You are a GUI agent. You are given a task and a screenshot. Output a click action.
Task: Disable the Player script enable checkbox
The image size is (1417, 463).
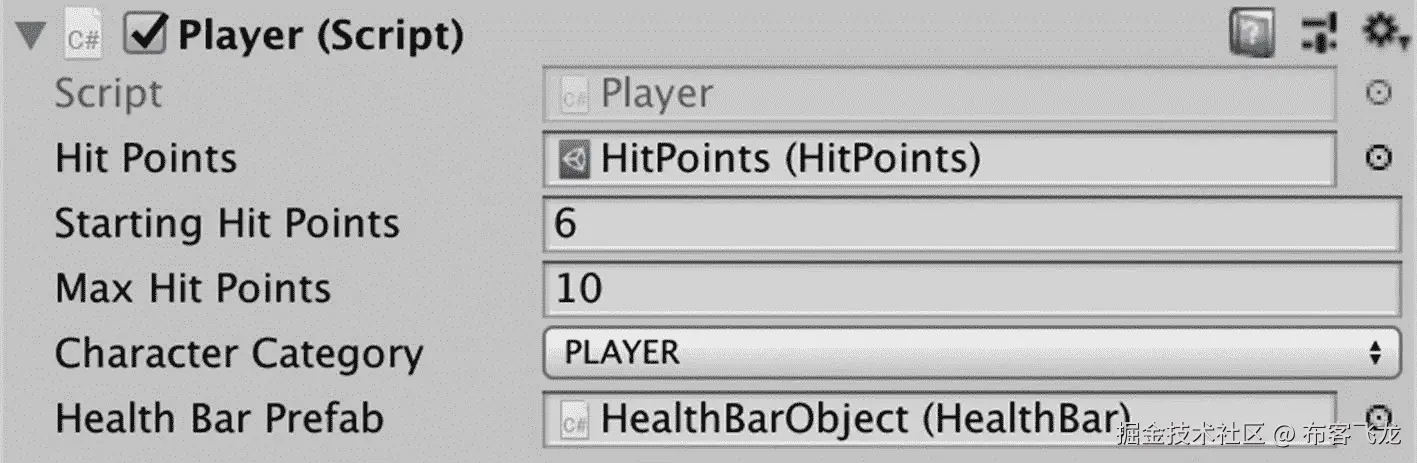(145, 35)
